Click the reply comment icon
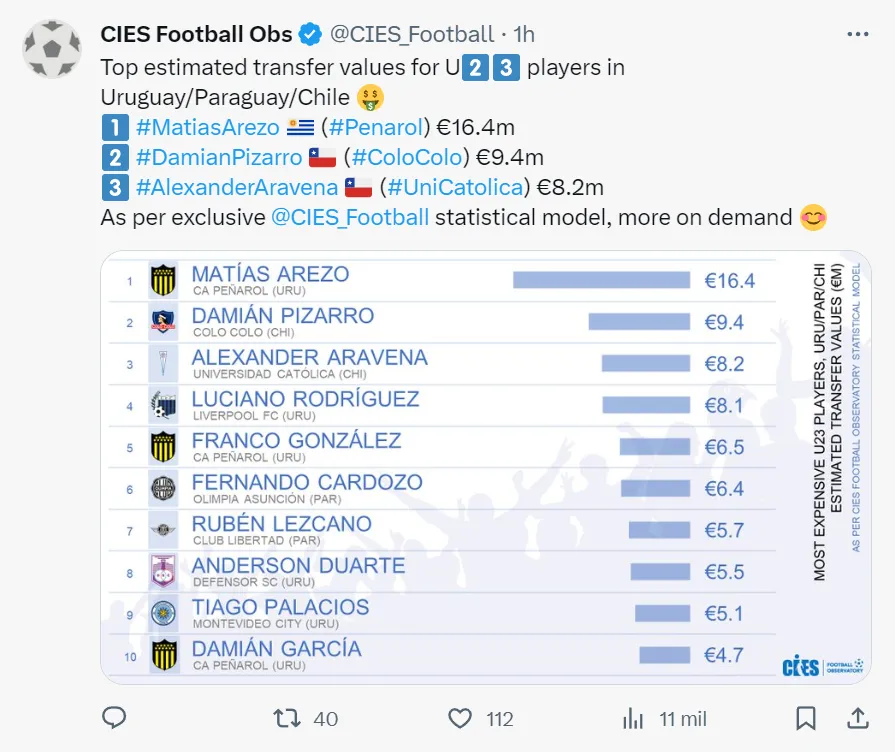Viewport: 895px width, 756px height. (x=115, y=718)
